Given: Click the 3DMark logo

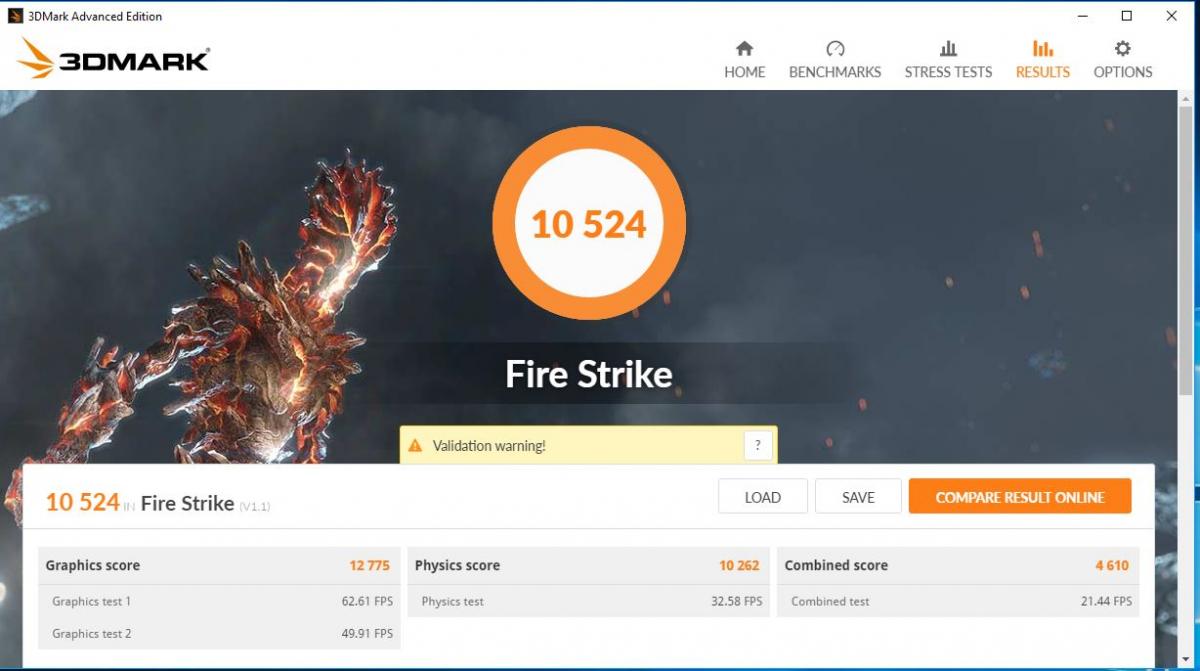Looking at the screenshot, I should [x=113, y=59].
